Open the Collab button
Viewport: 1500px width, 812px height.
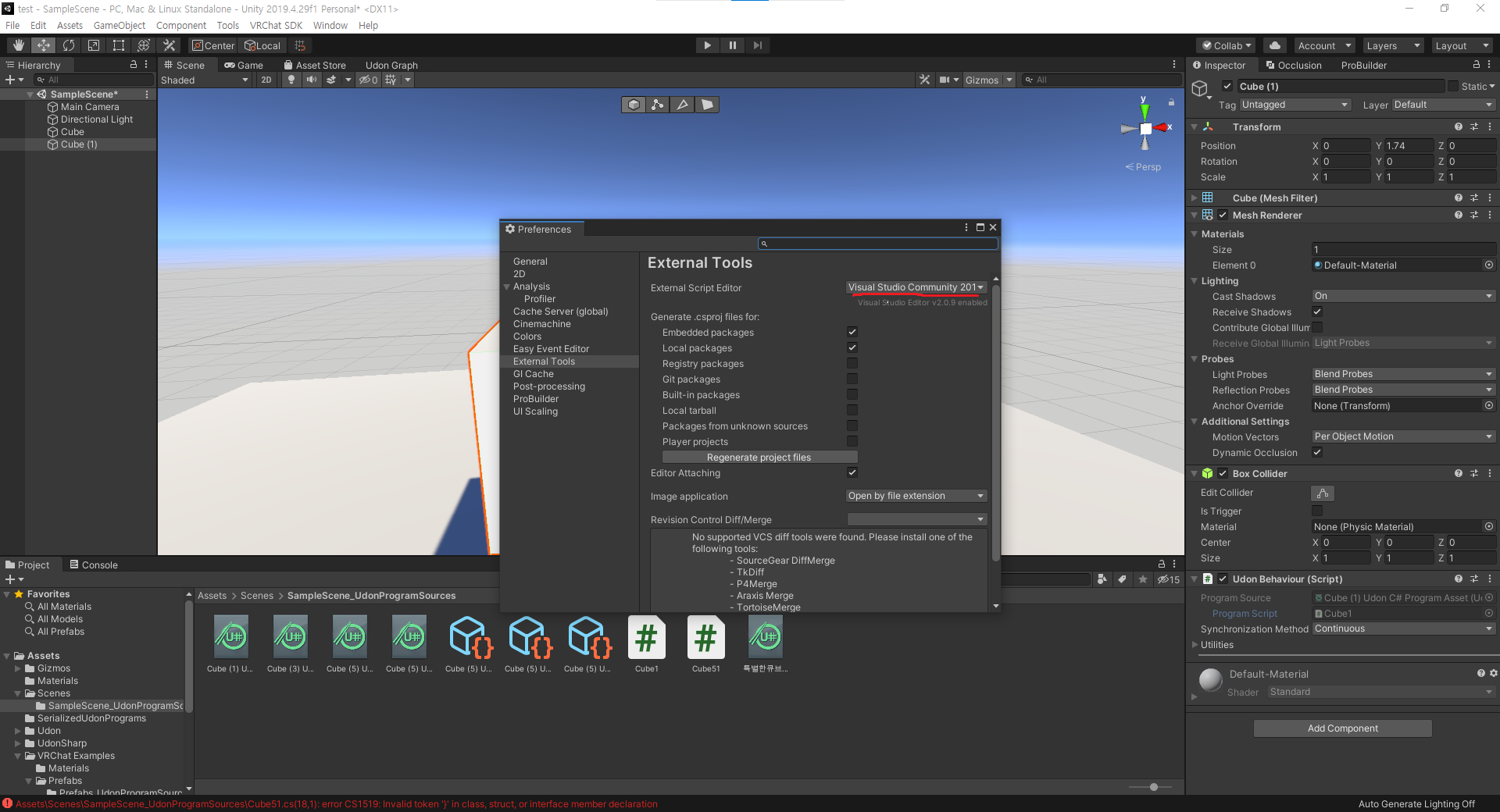(x=1227, y=45)
